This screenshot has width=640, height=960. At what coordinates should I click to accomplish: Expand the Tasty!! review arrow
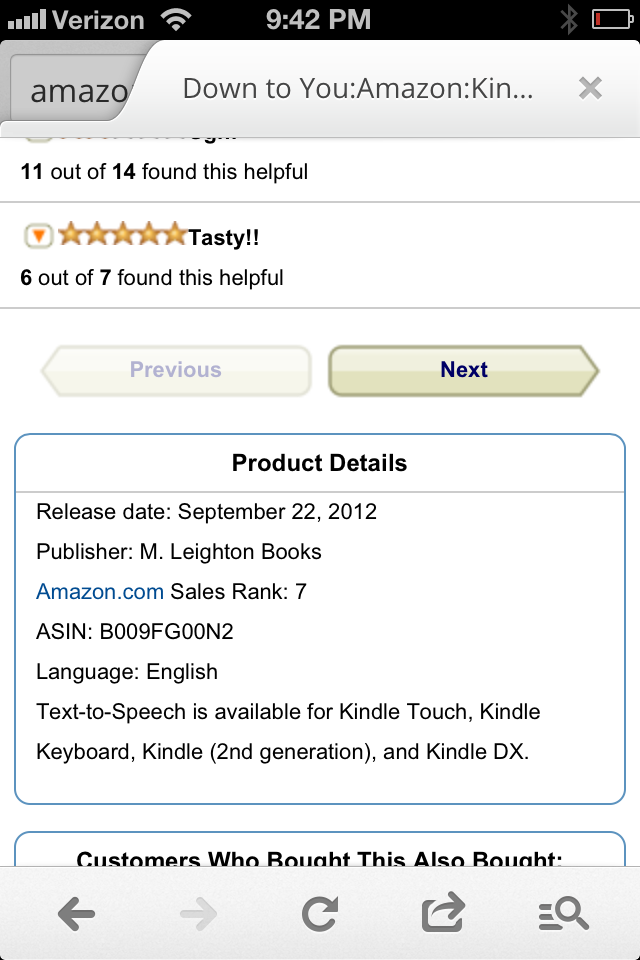pyautogui.click(x=37, y=236)
